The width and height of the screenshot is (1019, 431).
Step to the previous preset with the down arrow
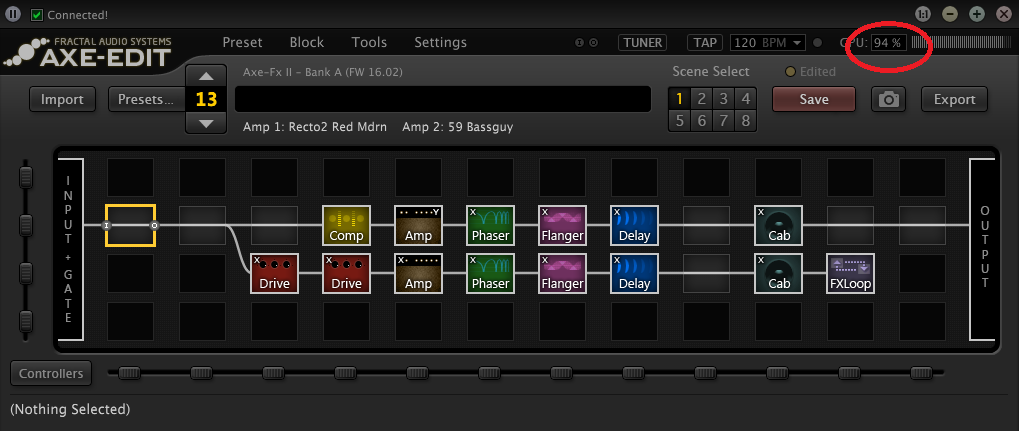coord(206,123)
